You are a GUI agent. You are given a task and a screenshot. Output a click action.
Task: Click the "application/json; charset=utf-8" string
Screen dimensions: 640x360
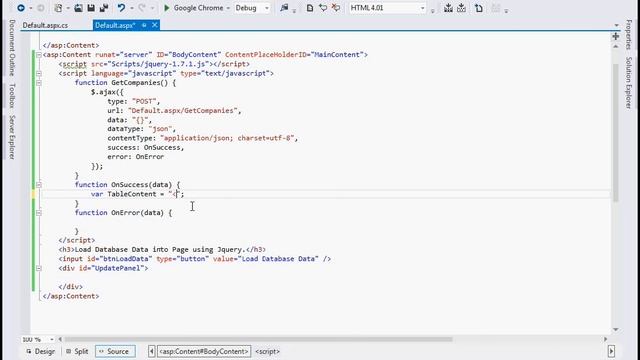point(227,138)
